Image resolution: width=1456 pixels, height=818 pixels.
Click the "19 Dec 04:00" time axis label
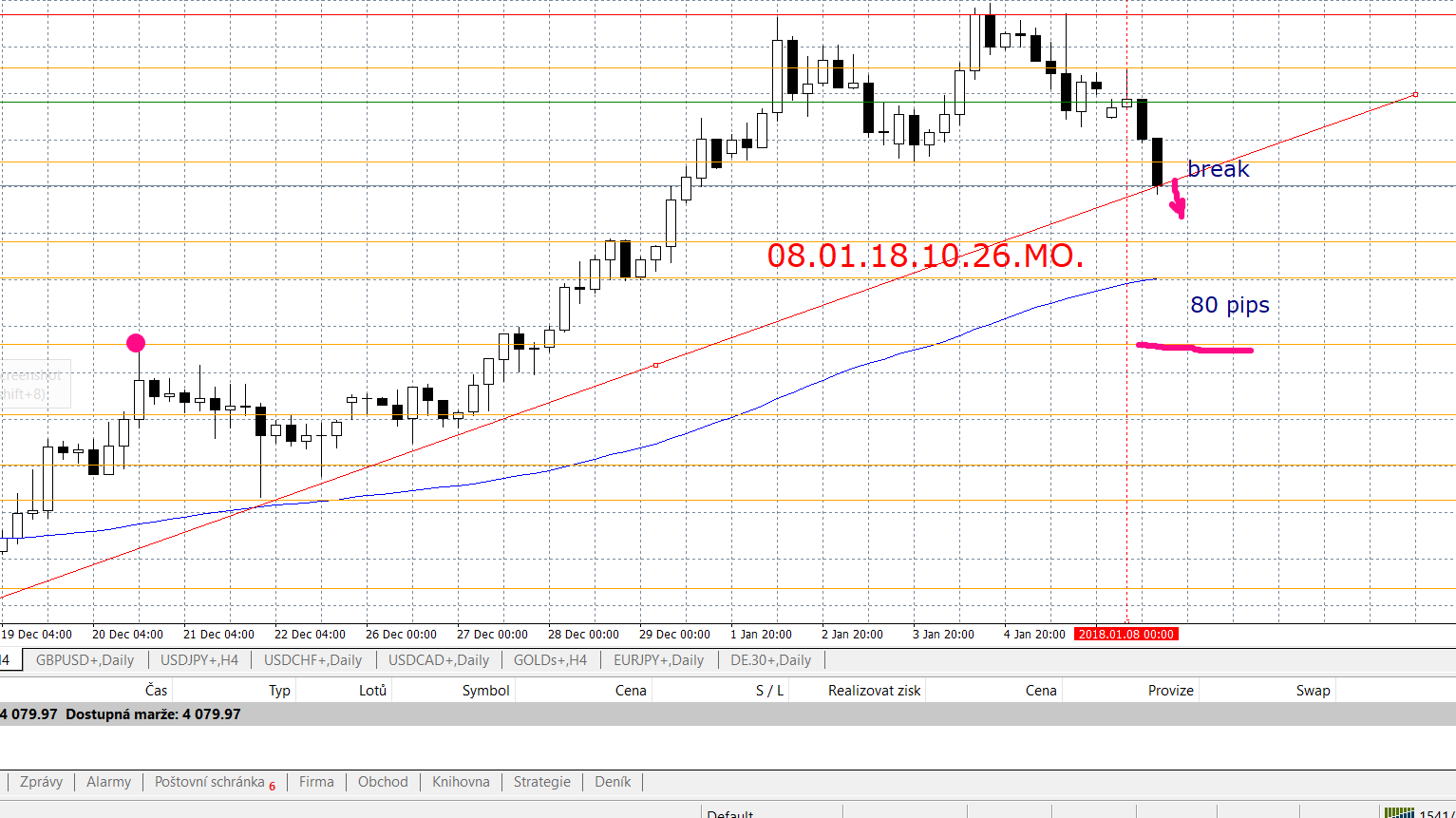tap(36, 634)
